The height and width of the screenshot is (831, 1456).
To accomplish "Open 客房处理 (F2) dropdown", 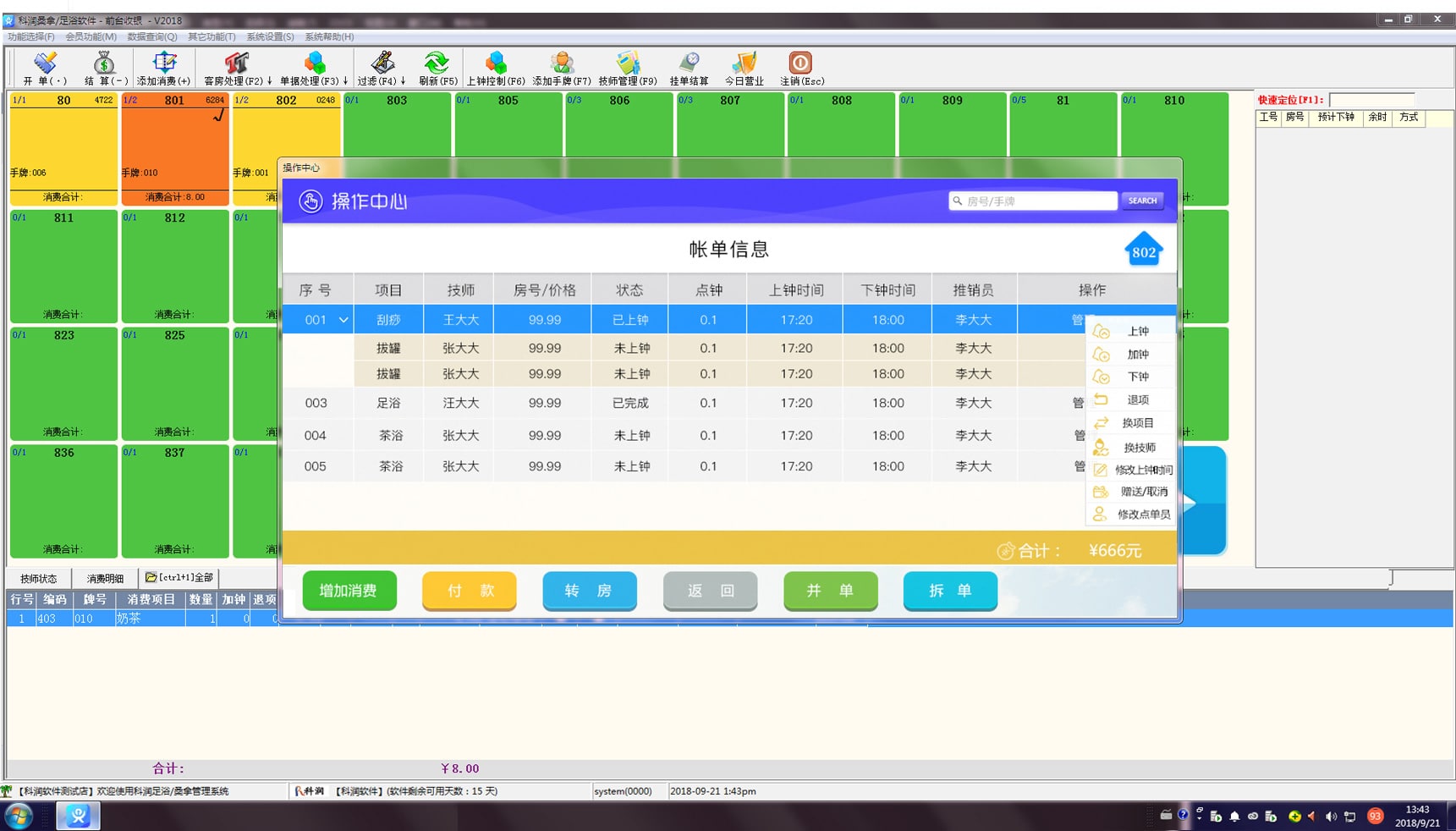I will click(238, 68).
